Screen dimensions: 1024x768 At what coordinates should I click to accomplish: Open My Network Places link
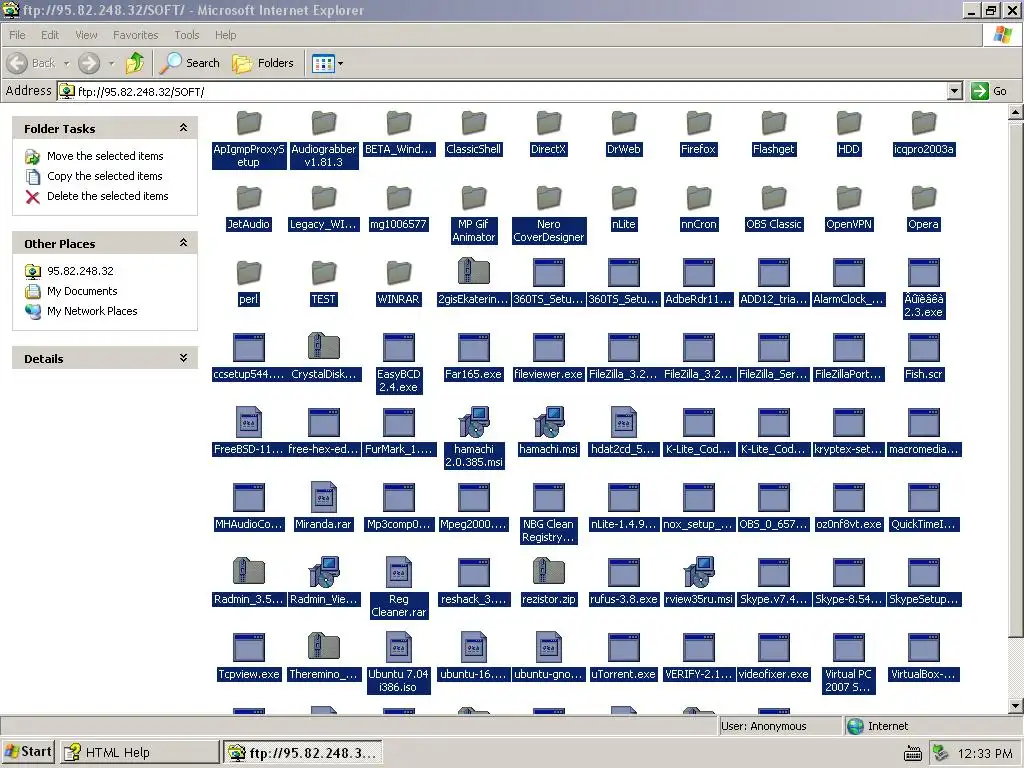pos(92,312)
